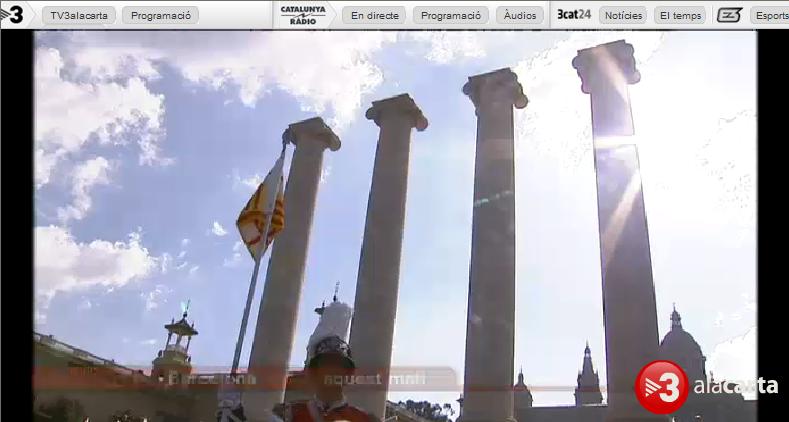Open TV3 Programació button

tap(161, 16)
